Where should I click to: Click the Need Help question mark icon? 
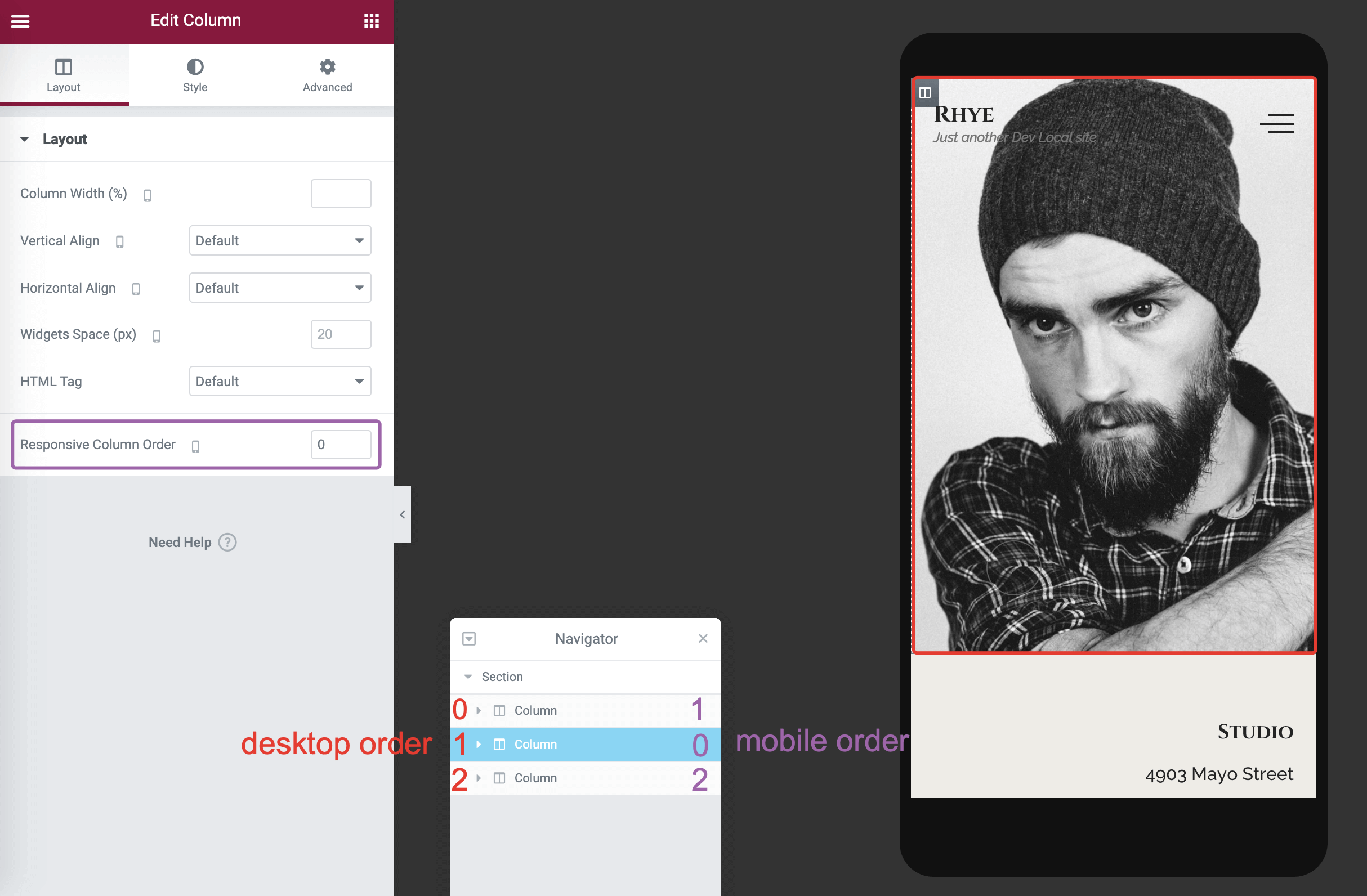[227, 543]
